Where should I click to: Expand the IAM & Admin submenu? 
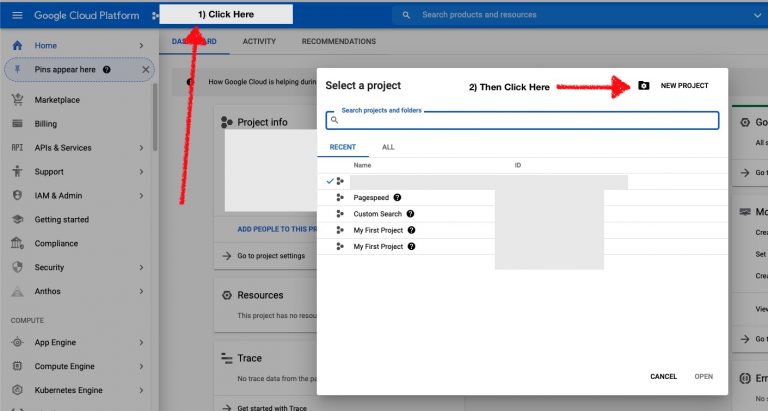click(x=141, y=196)
